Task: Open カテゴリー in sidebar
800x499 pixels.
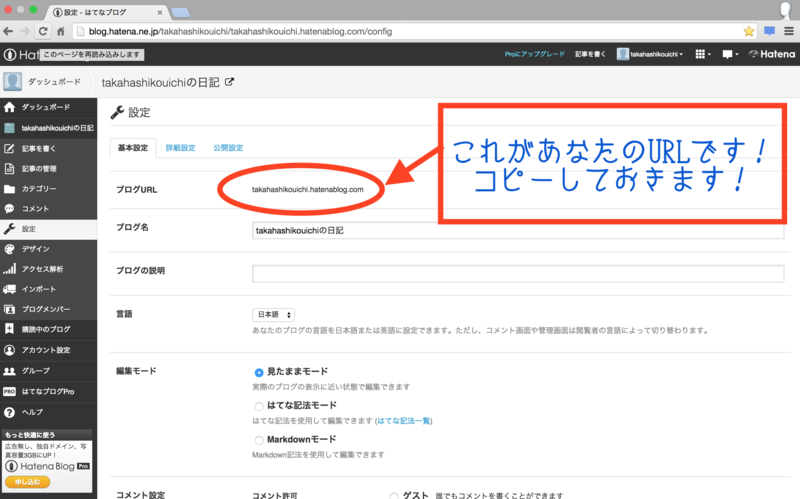Action: tap(48, 189)
